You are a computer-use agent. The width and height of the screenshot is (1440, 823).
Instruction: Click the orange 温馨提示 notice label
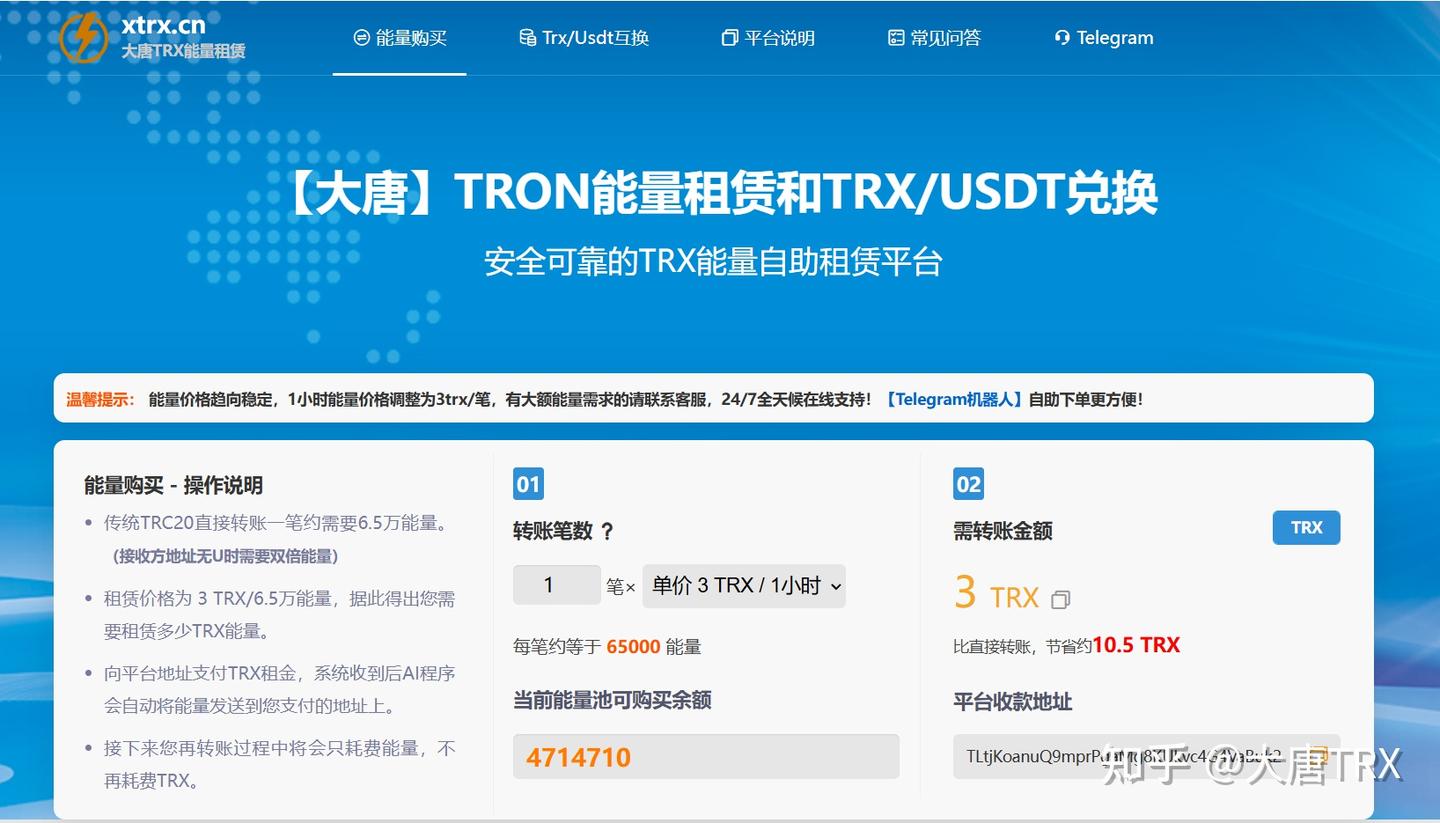coord(98,397)
